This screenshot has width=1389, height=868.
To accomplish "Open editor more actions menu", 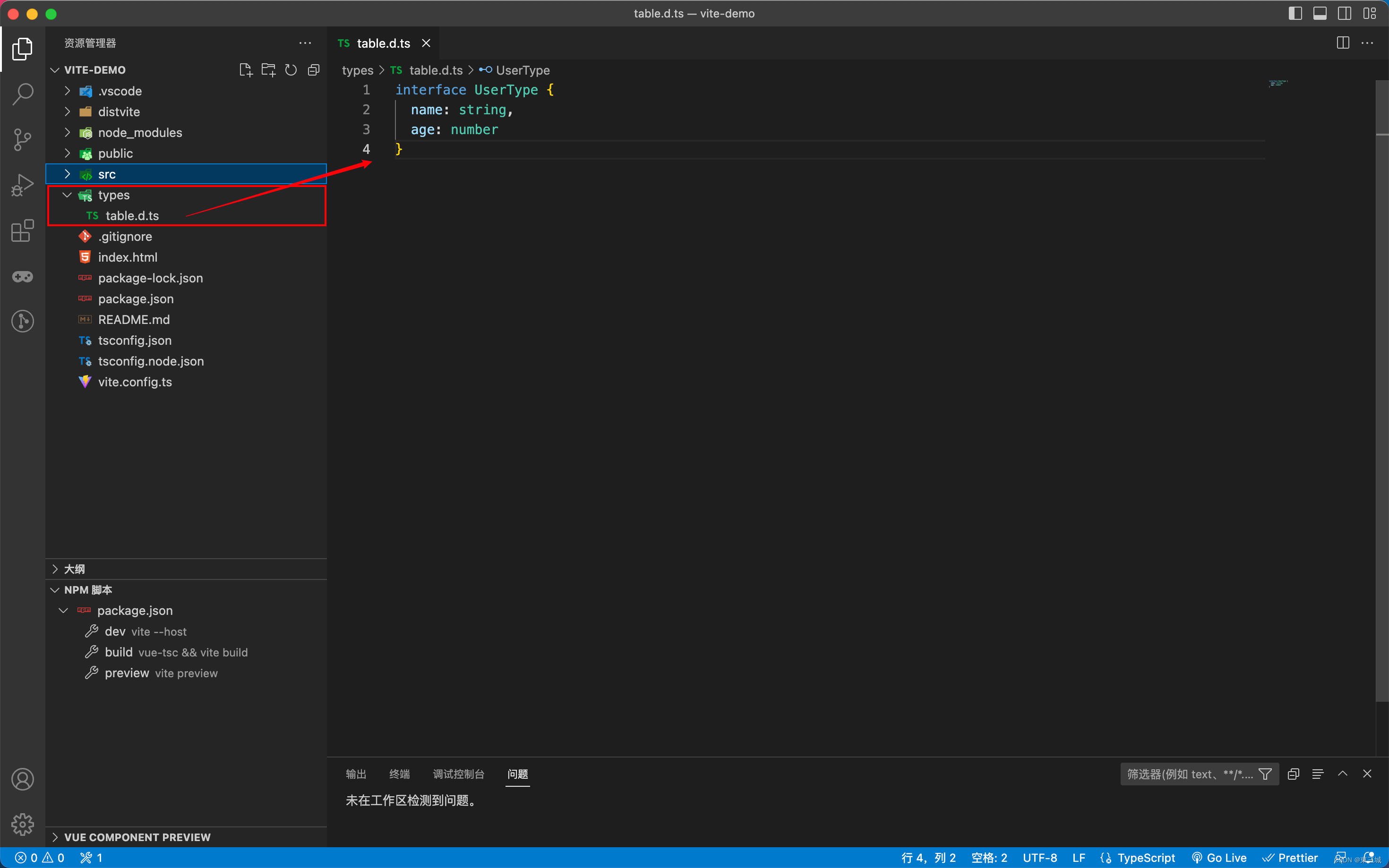I will click(1367, 43).
